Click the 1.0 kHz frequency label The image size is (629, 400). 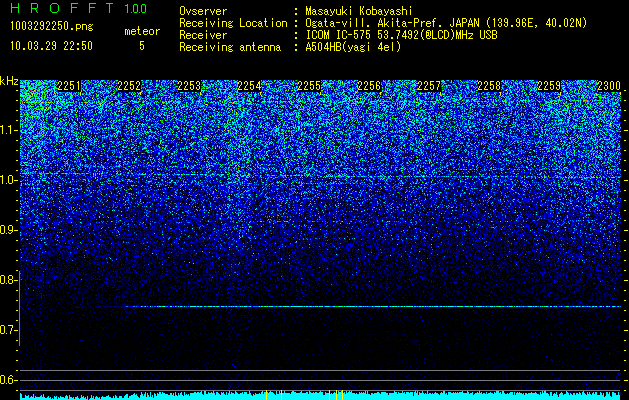8,181
